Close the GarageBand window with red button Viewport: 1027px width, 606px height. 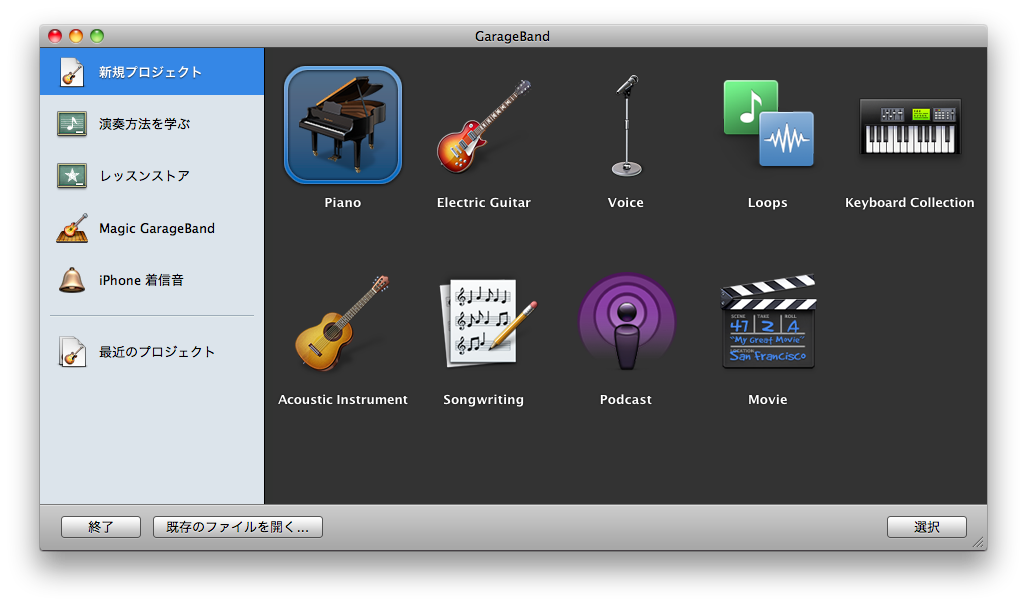[55, 36]
